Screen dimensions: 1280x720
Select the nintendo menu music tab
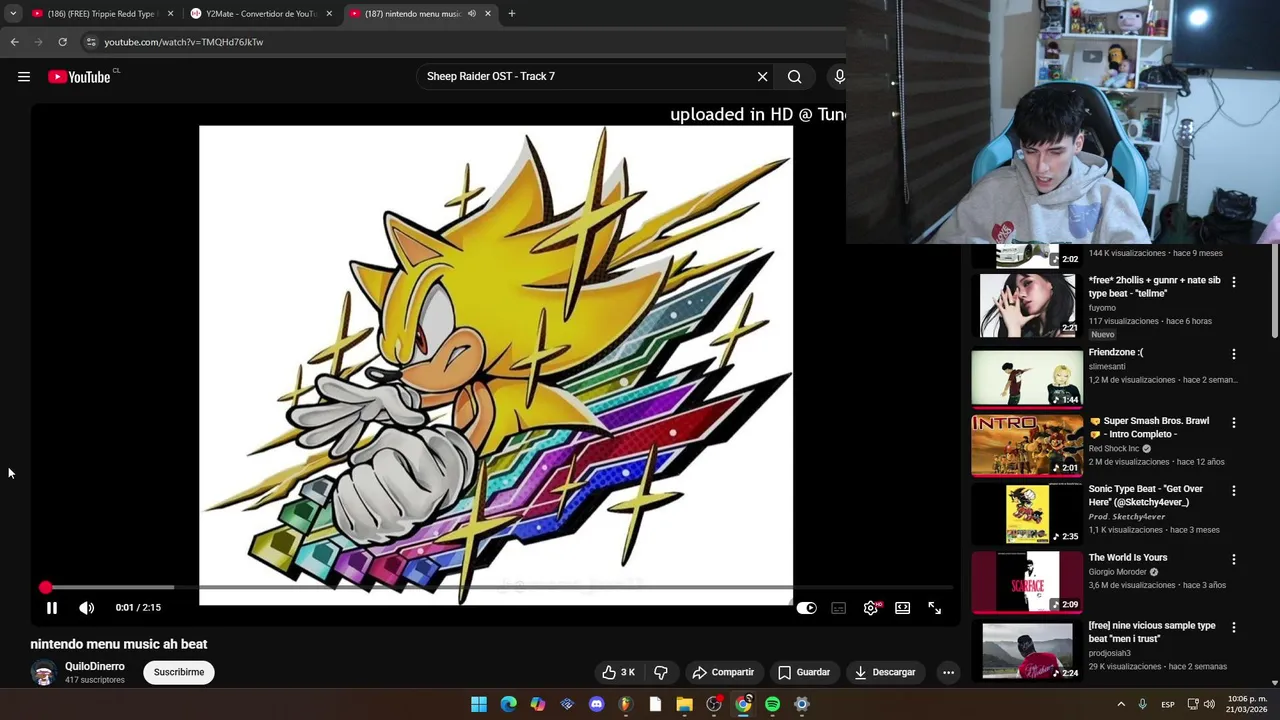(x=413, y=14)
